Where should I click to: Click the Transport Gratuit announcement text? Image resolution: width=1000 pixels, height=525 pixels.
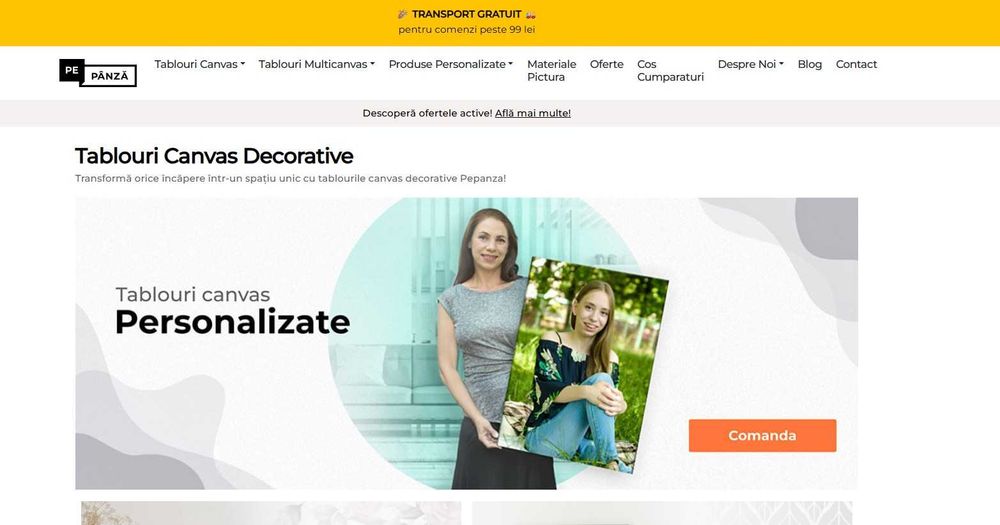(466, 14)
